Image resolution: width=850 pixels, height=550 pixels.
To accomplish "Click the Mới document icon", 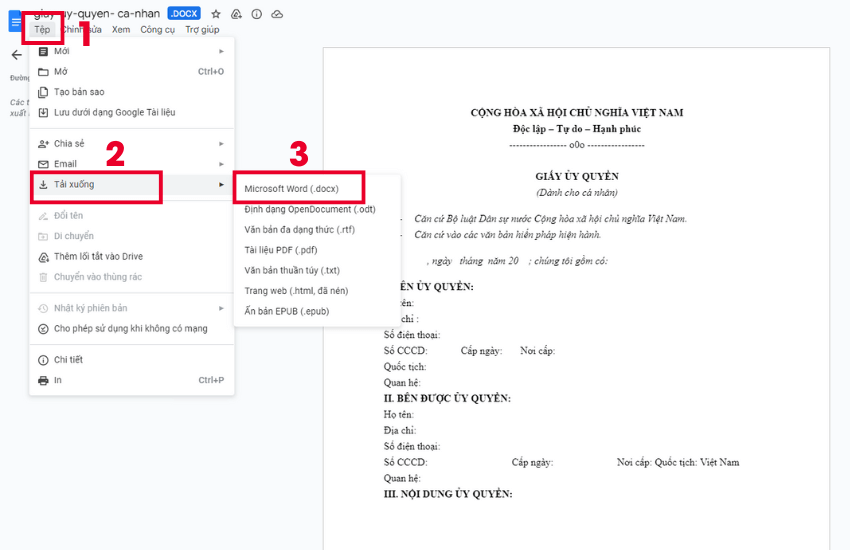I will 43,51.
